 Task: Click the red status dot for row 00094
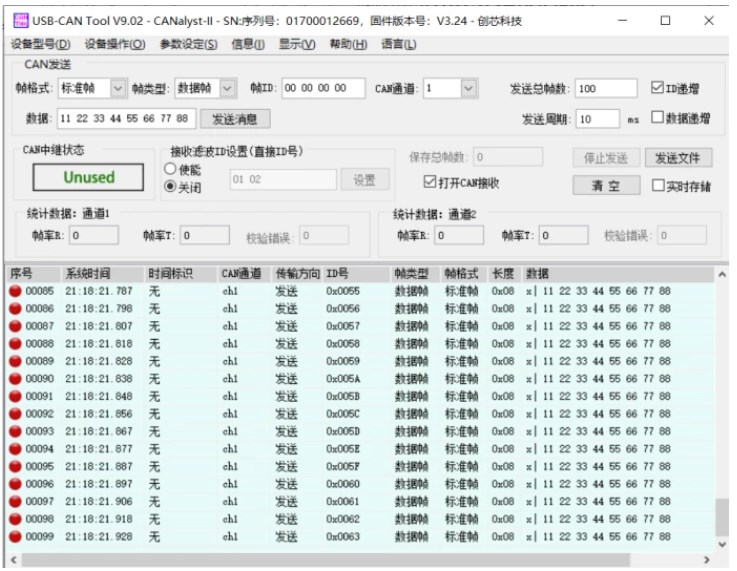15,449
